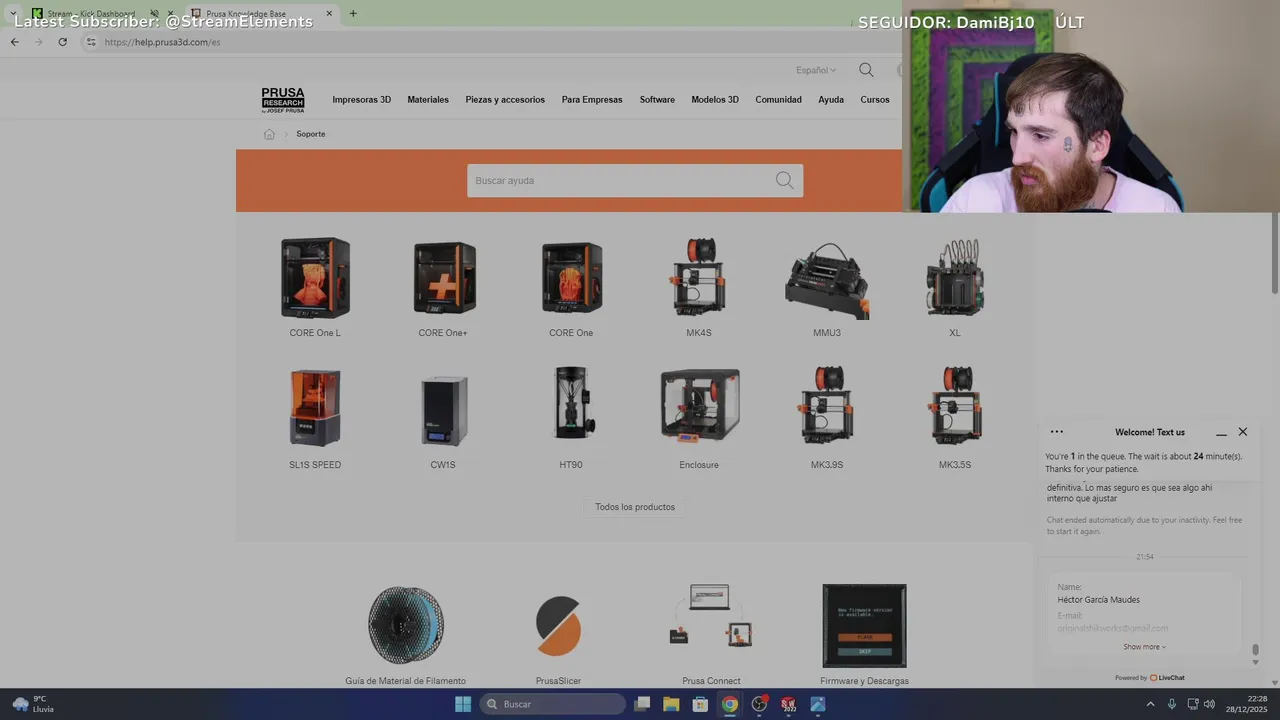The image size is (1280, 720).
Task: Click Soporte breadcrumb link
Action: [310, 134]
